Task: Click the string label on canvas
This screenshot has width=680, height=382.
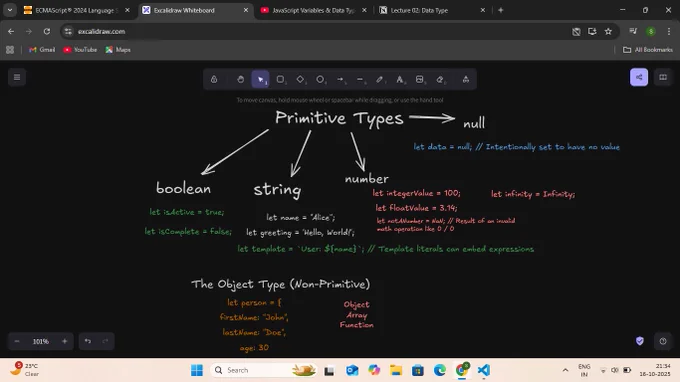Action: 278,190
